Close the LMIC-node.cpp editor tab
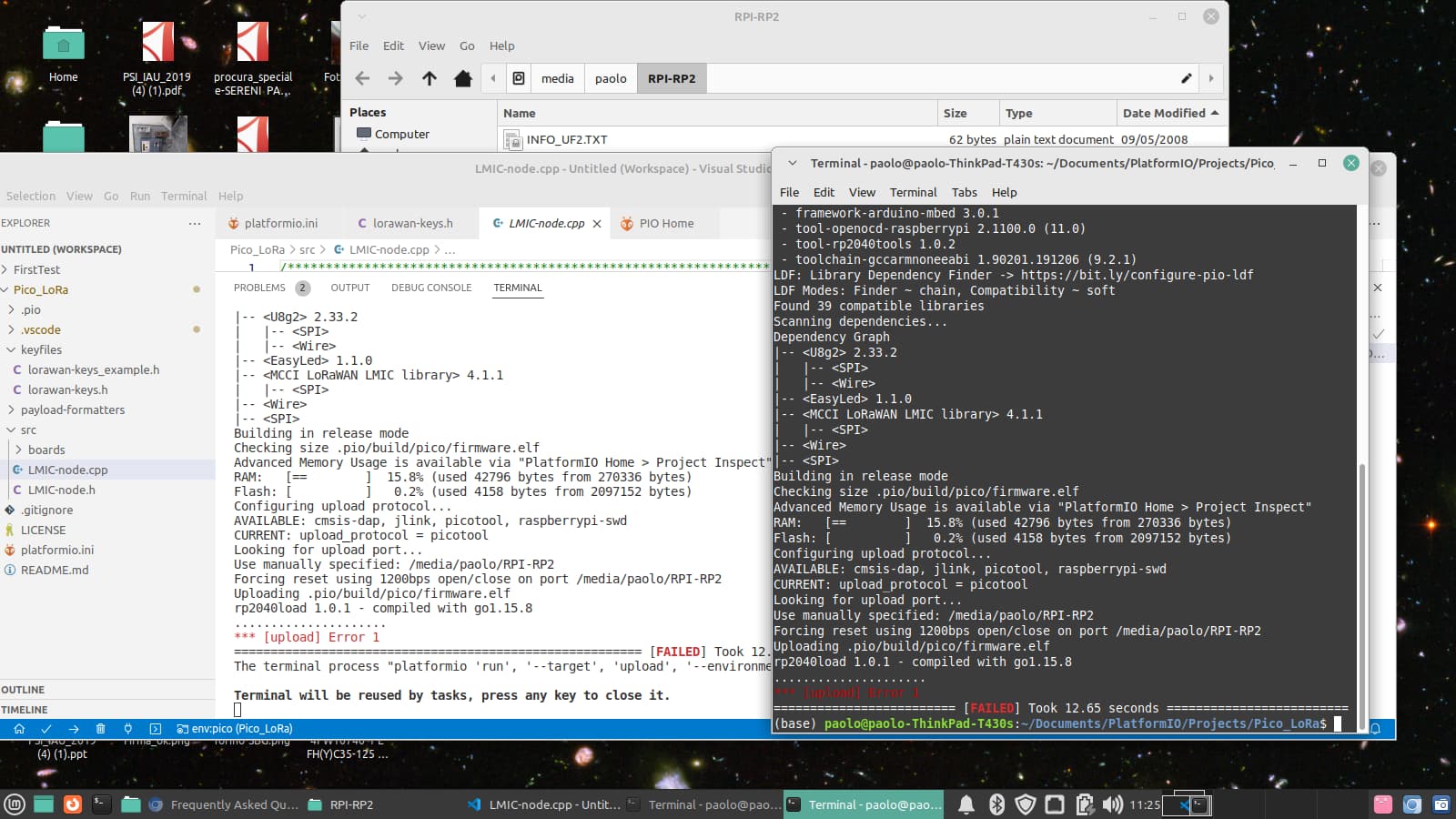Image resolution: width=1456 pixels, height=819 pixels. click(x=597, y=224)
